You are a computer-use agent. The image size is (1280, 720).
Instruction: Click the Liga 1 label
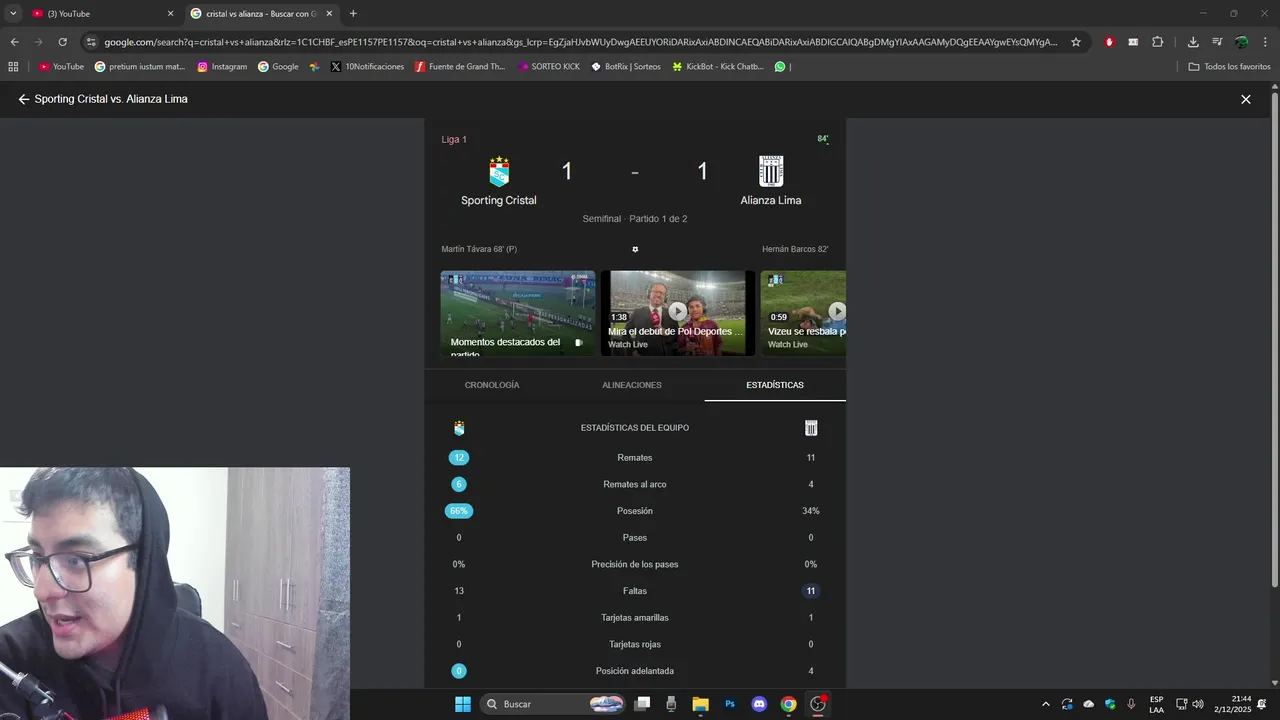coord(454,139)
